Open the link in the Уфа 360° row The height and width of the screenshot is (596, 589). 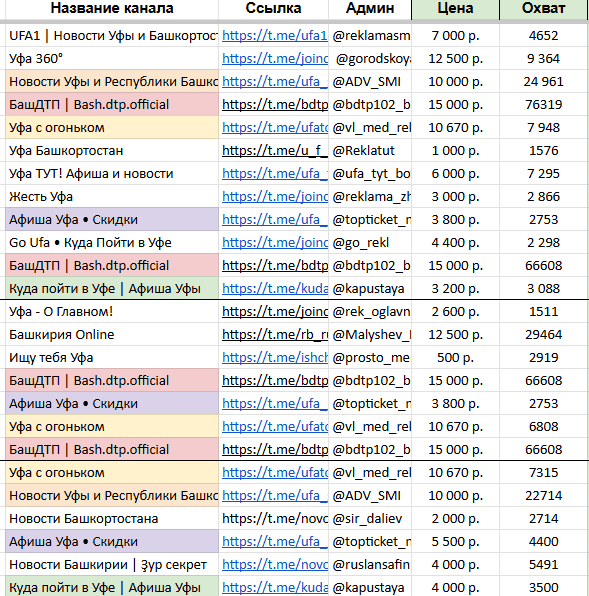[275, 59]
